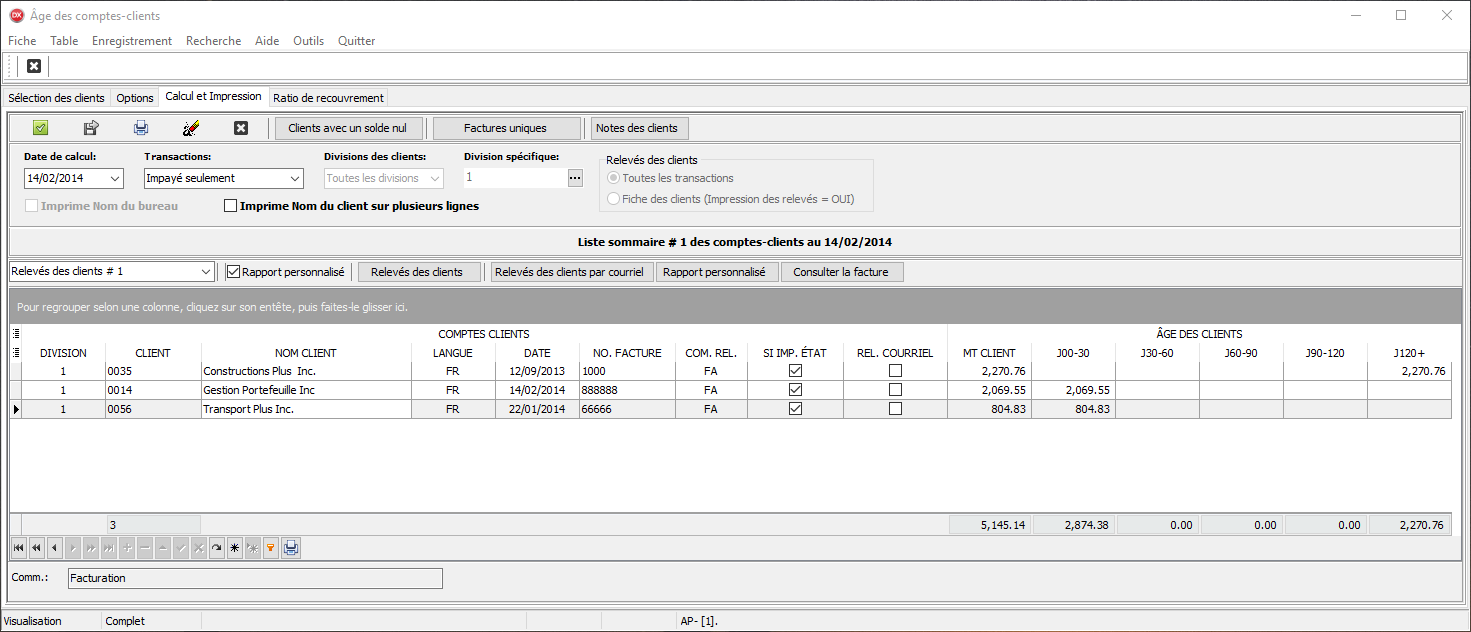1471x632 pixels.
Task: Switch to the Sélection des clients tab
Action: point(56,98)
